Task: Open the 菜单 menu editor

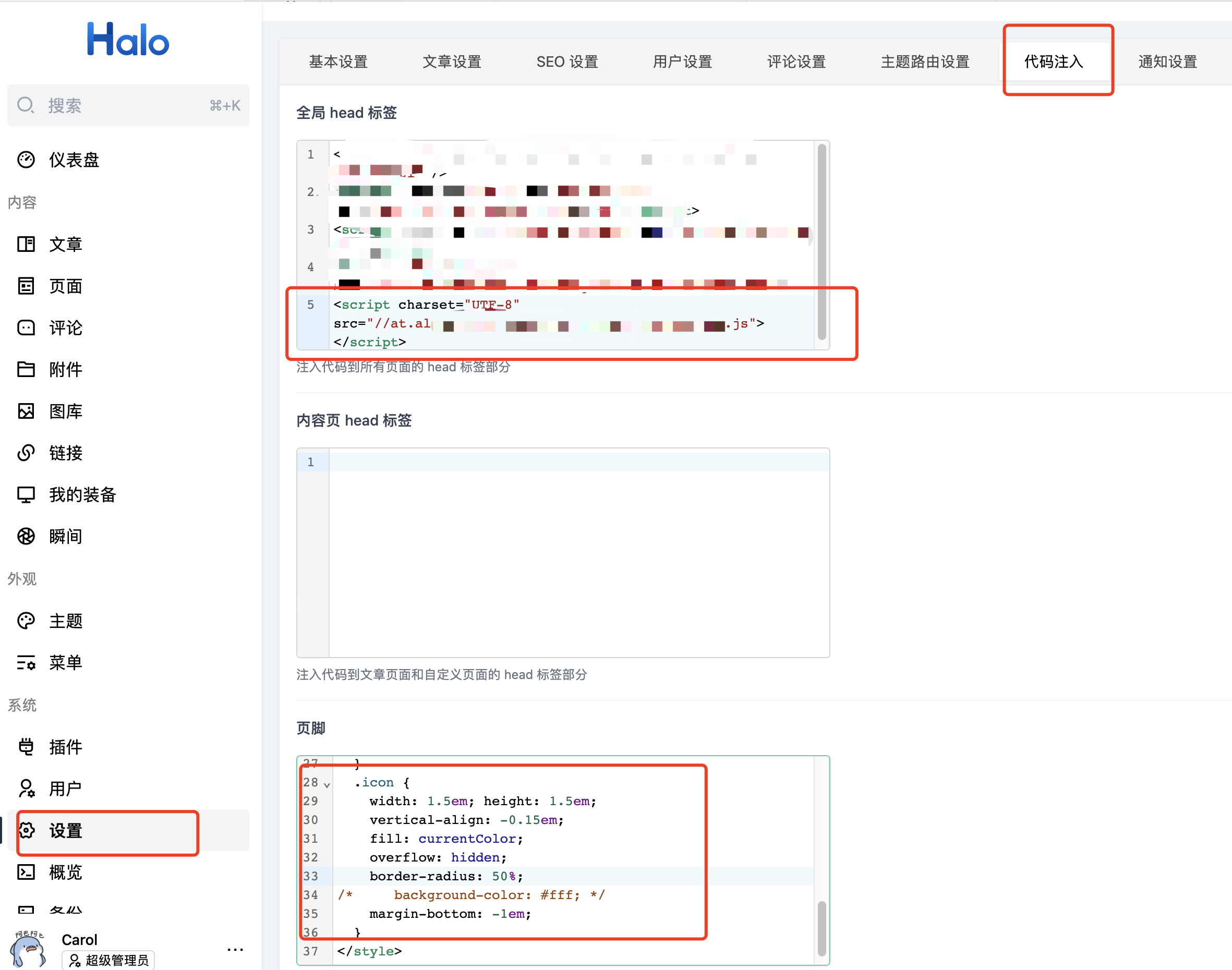Action: [x=65, y=663]
